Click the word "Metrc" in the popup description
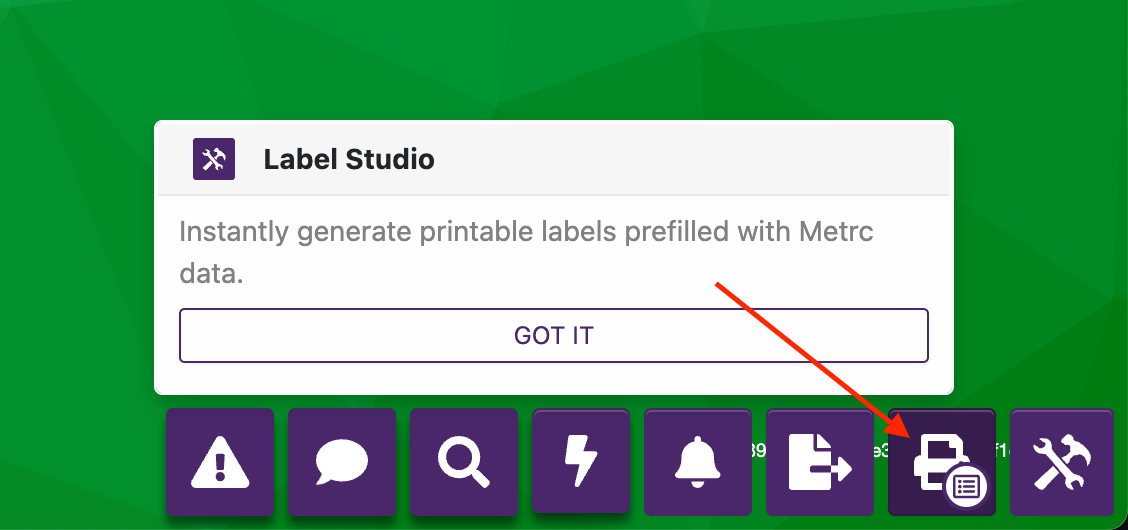The width and height of the screenshot is (1128, 530). 837,233
